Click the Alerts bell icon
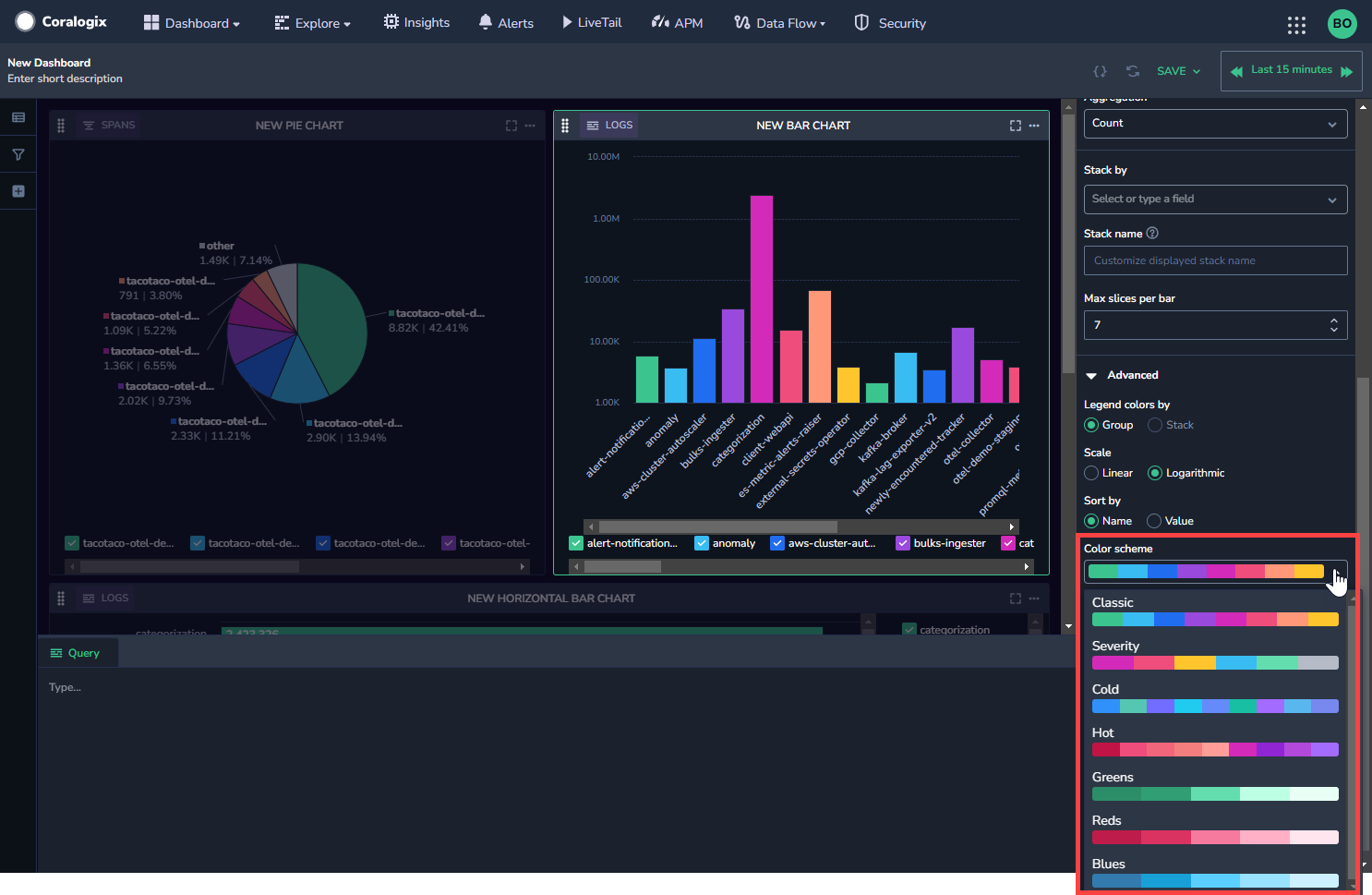 coord(486,22)
